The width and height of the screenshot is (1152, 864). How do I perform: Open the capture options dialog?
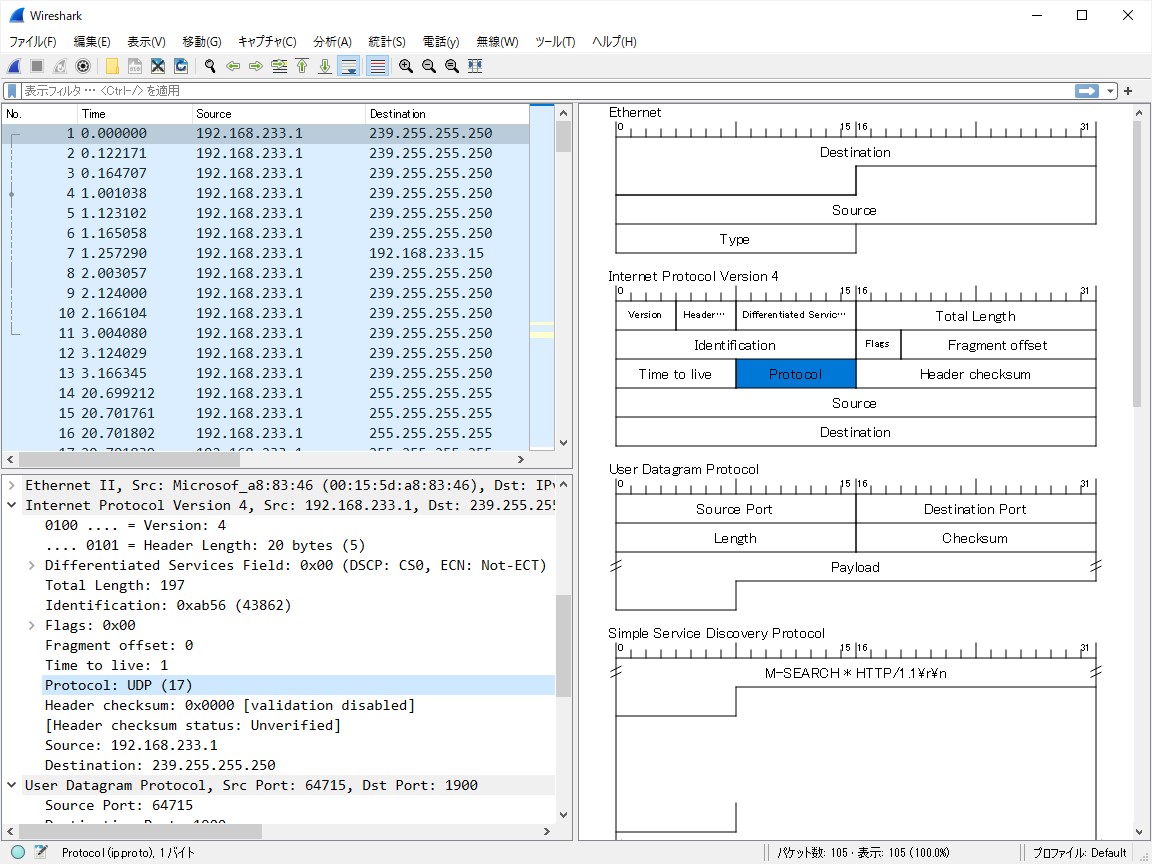82,66
